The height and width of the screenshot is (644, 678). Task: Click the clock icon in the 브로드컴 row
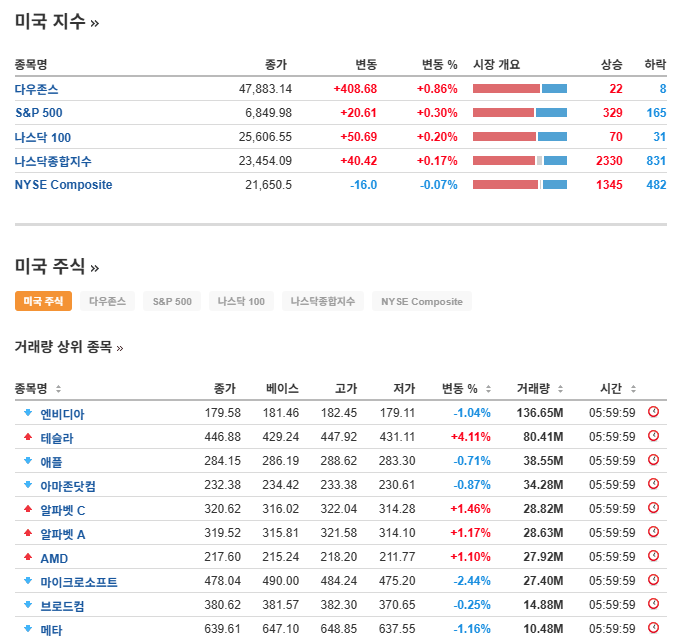click(x=653, y=604)
